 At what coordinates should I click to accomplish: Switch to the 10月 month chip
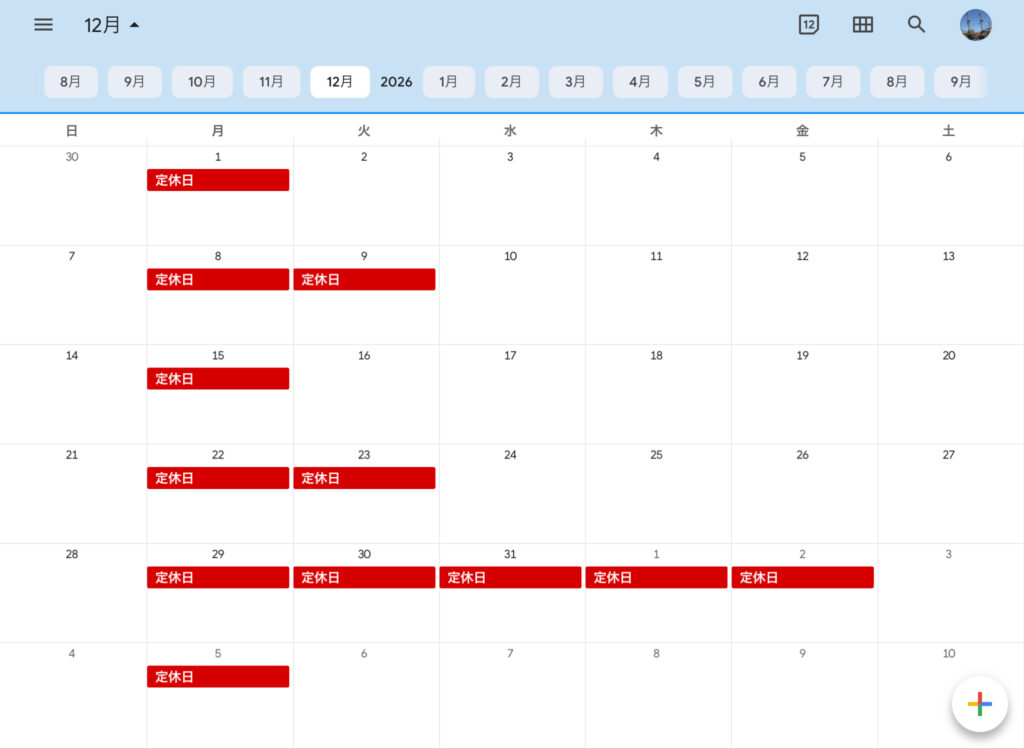(202, 82)
